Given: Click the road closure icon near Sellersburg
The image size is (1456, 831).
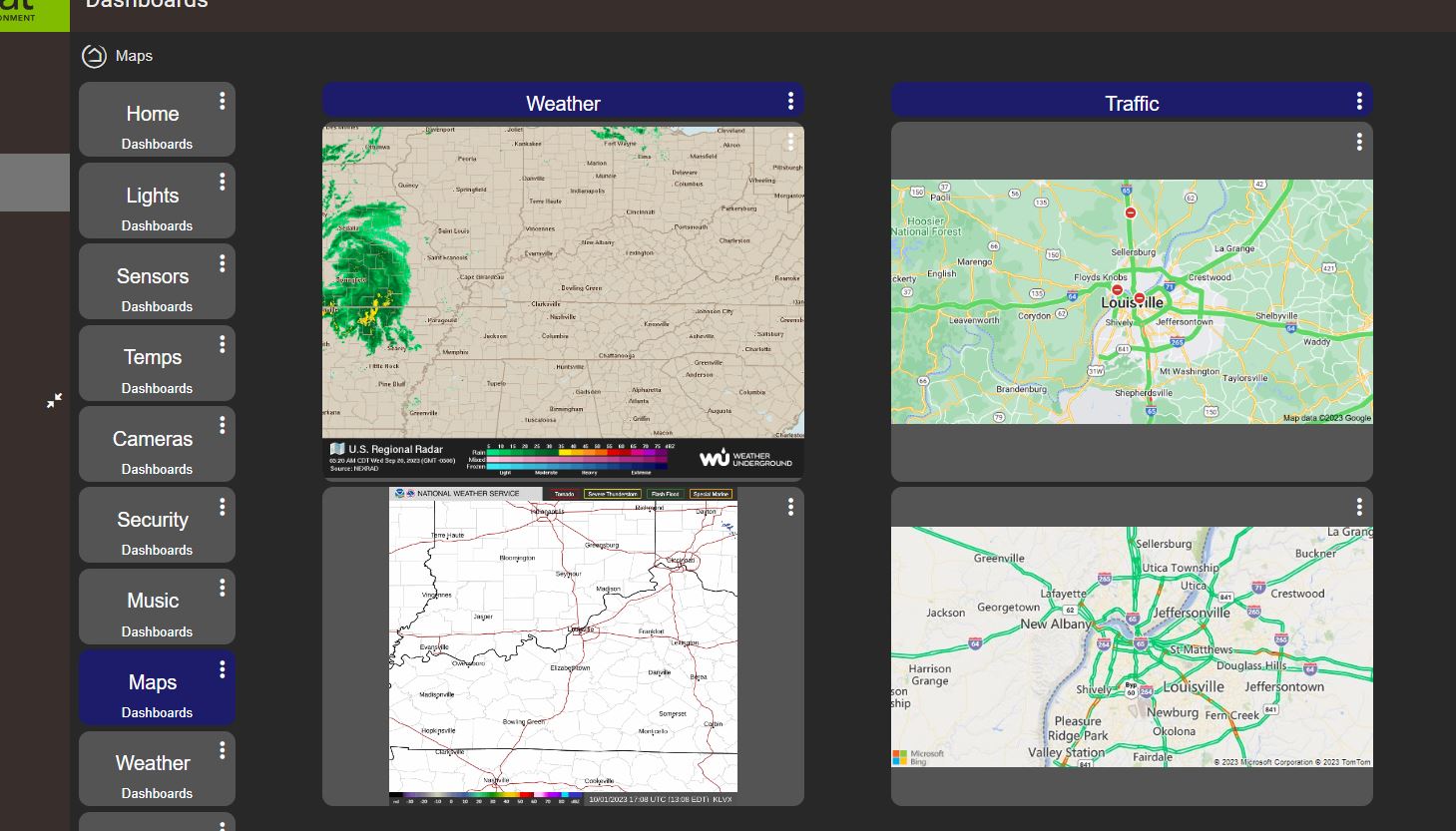Looking at the screenshot, I should coord(1130,212).
